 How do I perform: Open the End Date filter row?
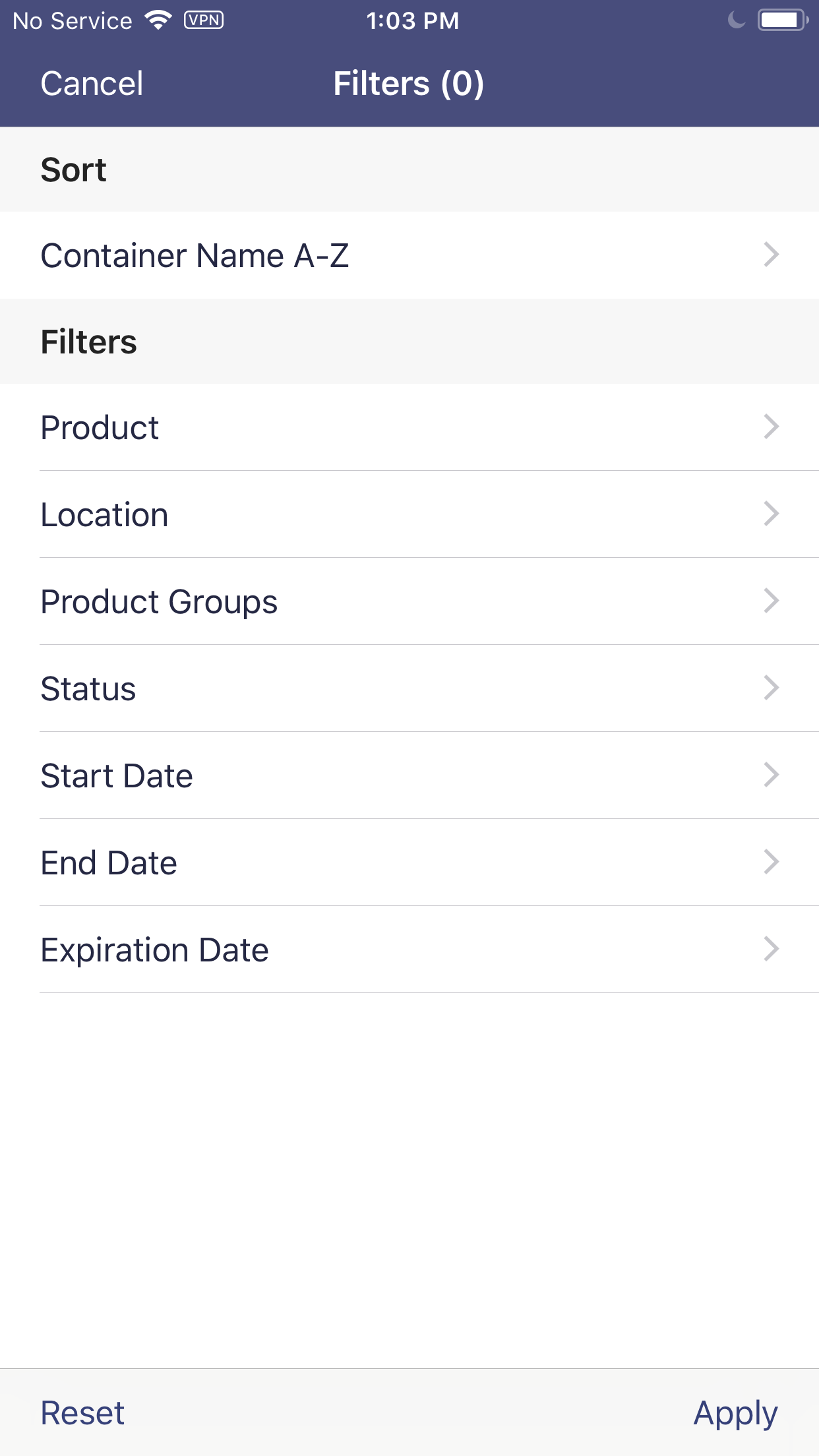coord(409,863)
